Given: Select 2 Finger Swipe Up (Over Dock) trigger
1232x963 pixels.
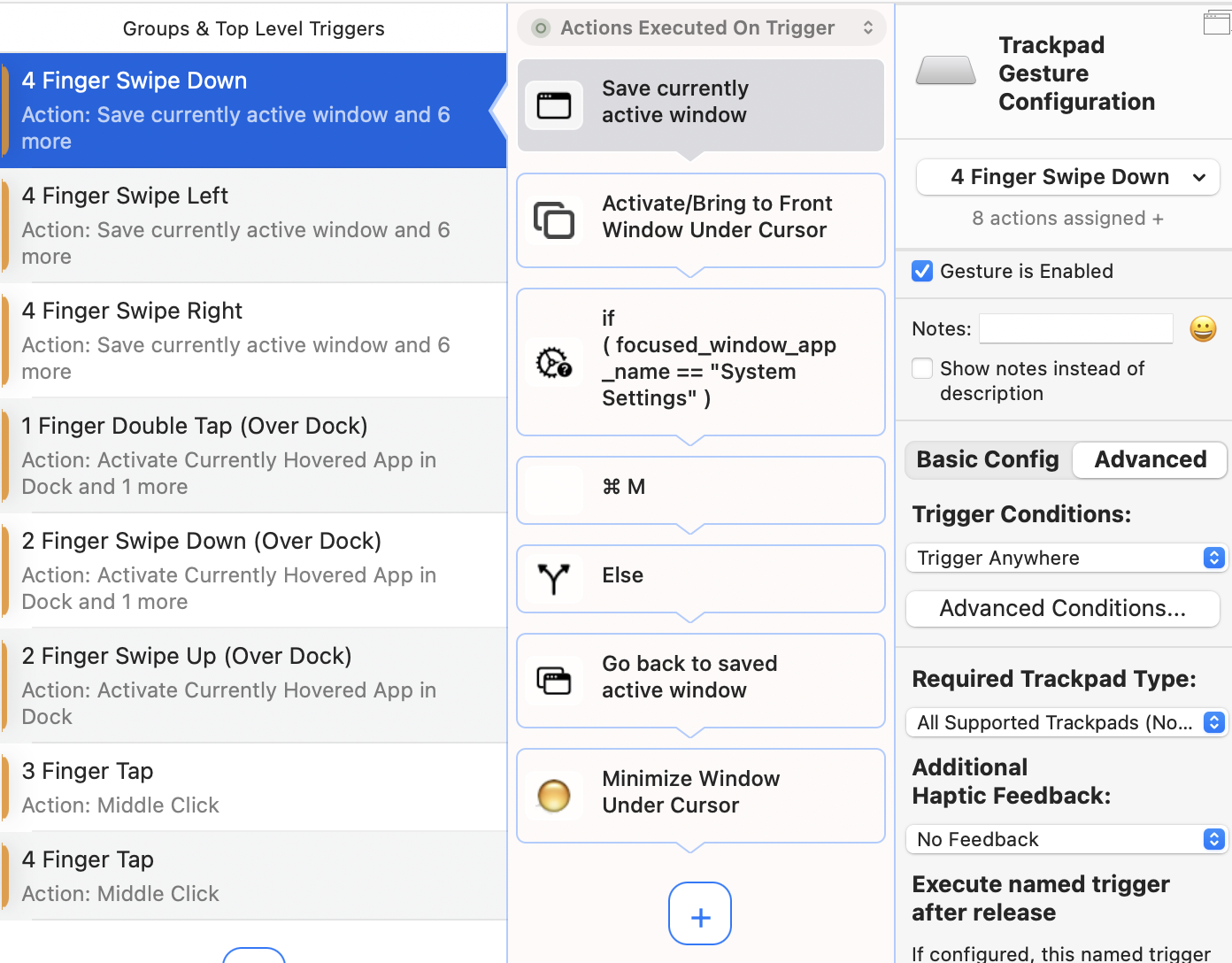Looking at the screenshot, I should [x=253, y=686].
